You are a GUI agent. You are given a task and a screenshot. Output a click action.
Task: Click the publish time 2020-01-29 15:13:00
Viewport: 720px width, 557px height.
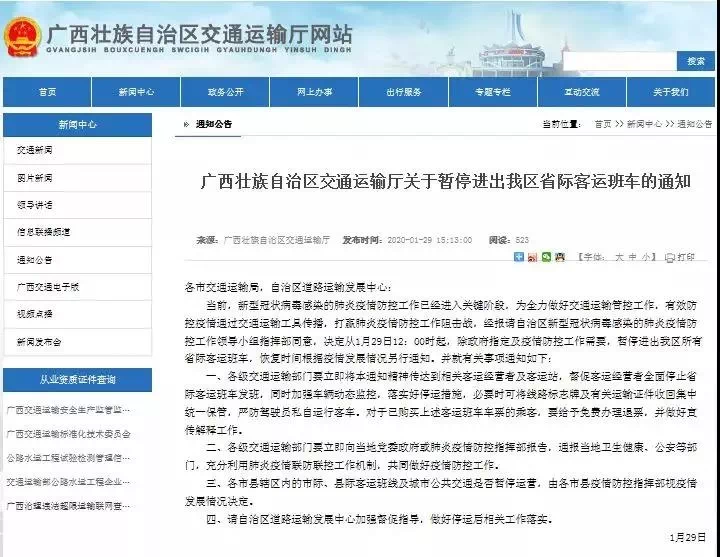(x=430, y=240)
